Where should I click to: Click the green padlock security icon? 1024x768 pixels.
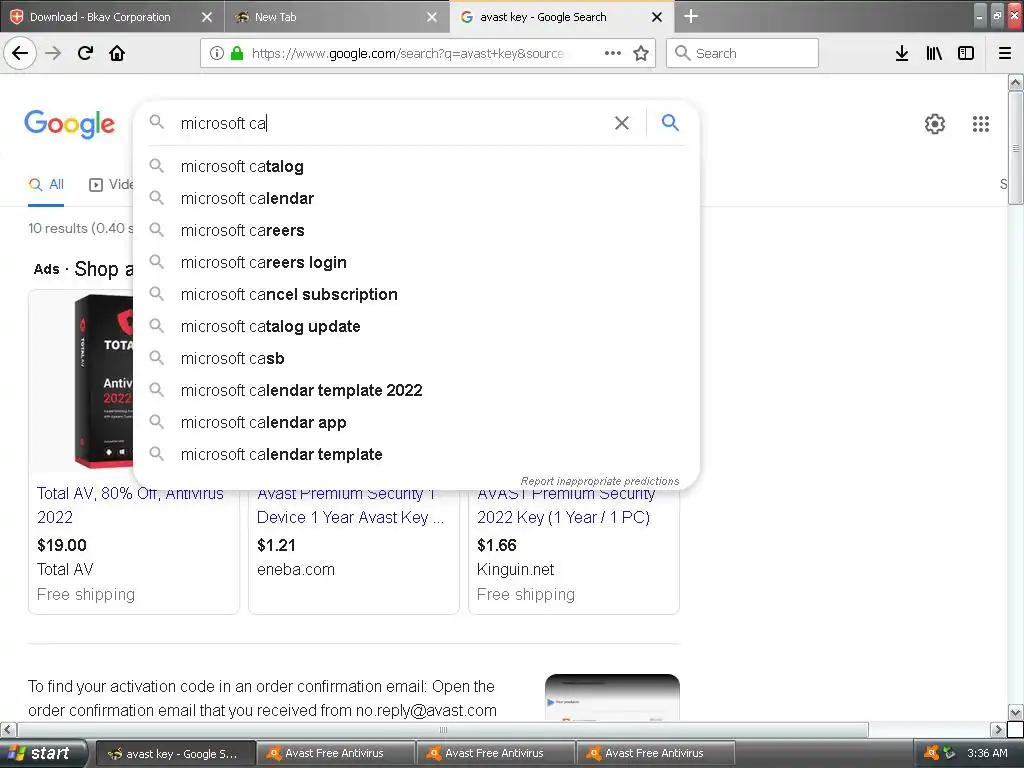pos(237,53)
